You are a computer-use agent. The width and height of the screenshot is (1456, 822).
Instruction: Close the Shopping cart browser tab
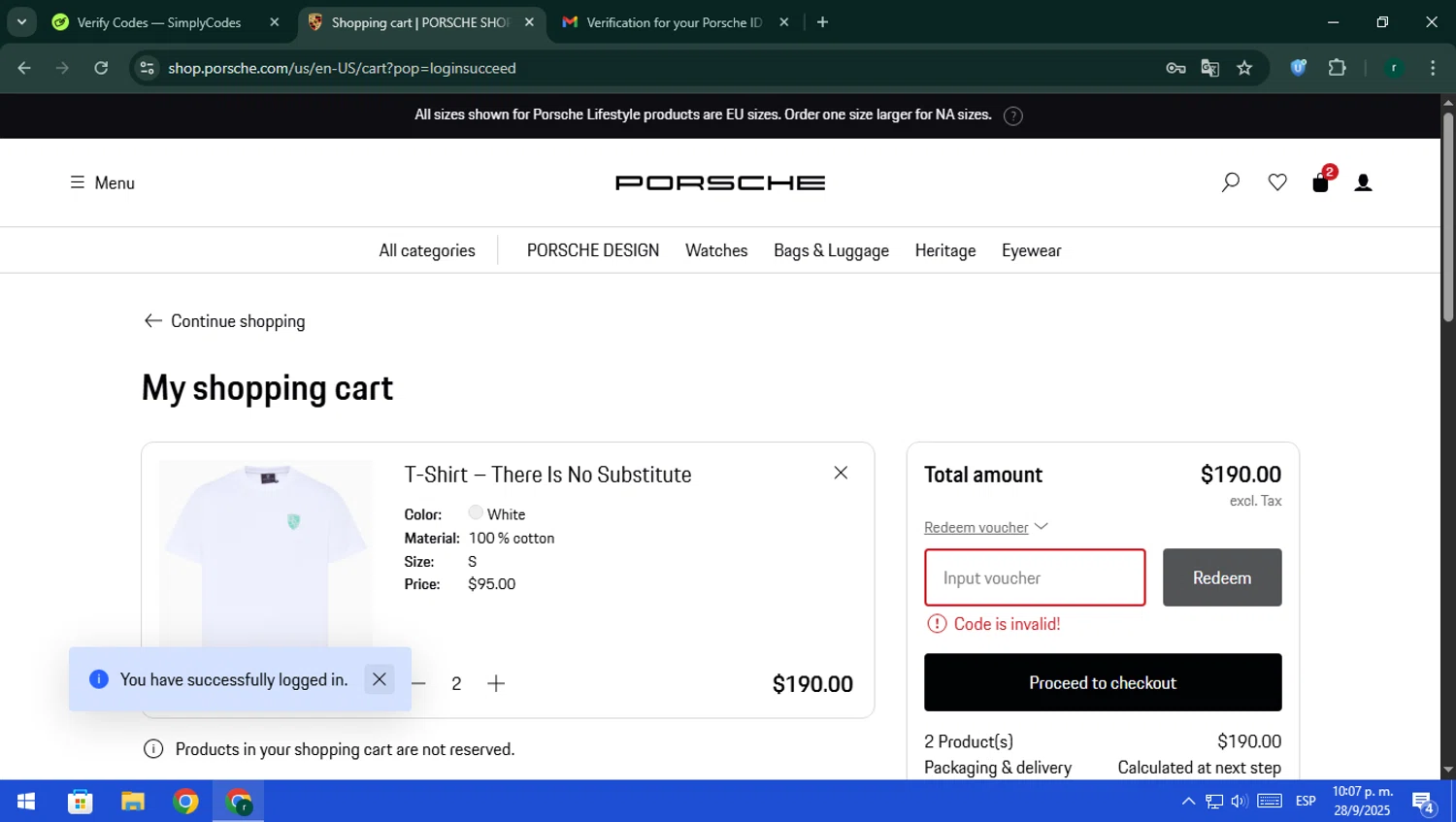(x=529, y=22)
